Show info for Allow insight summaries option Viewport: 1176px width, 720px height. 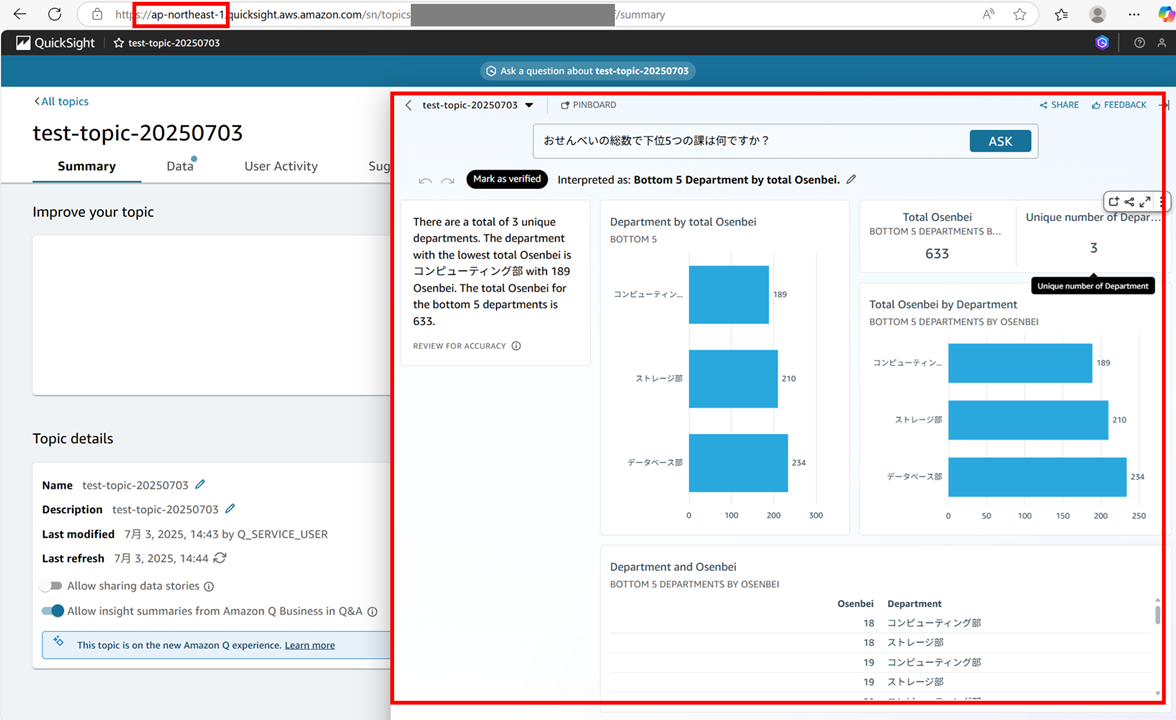(372, 611)
